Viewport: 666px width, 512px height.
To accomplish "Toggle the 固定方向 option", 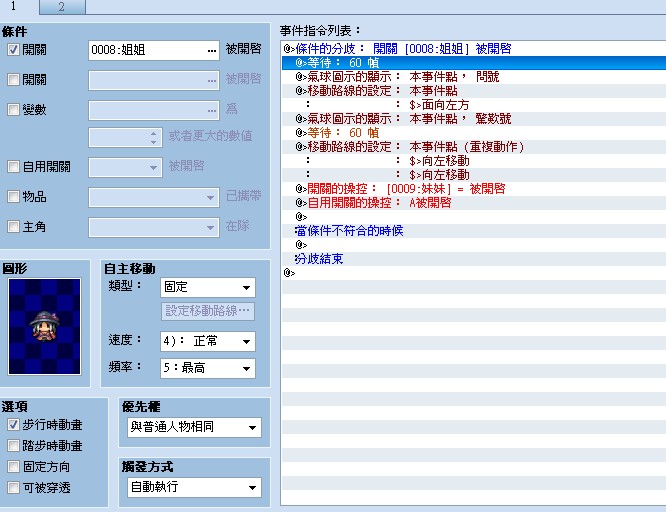I will pyautogui.click(x=13, y=467).
